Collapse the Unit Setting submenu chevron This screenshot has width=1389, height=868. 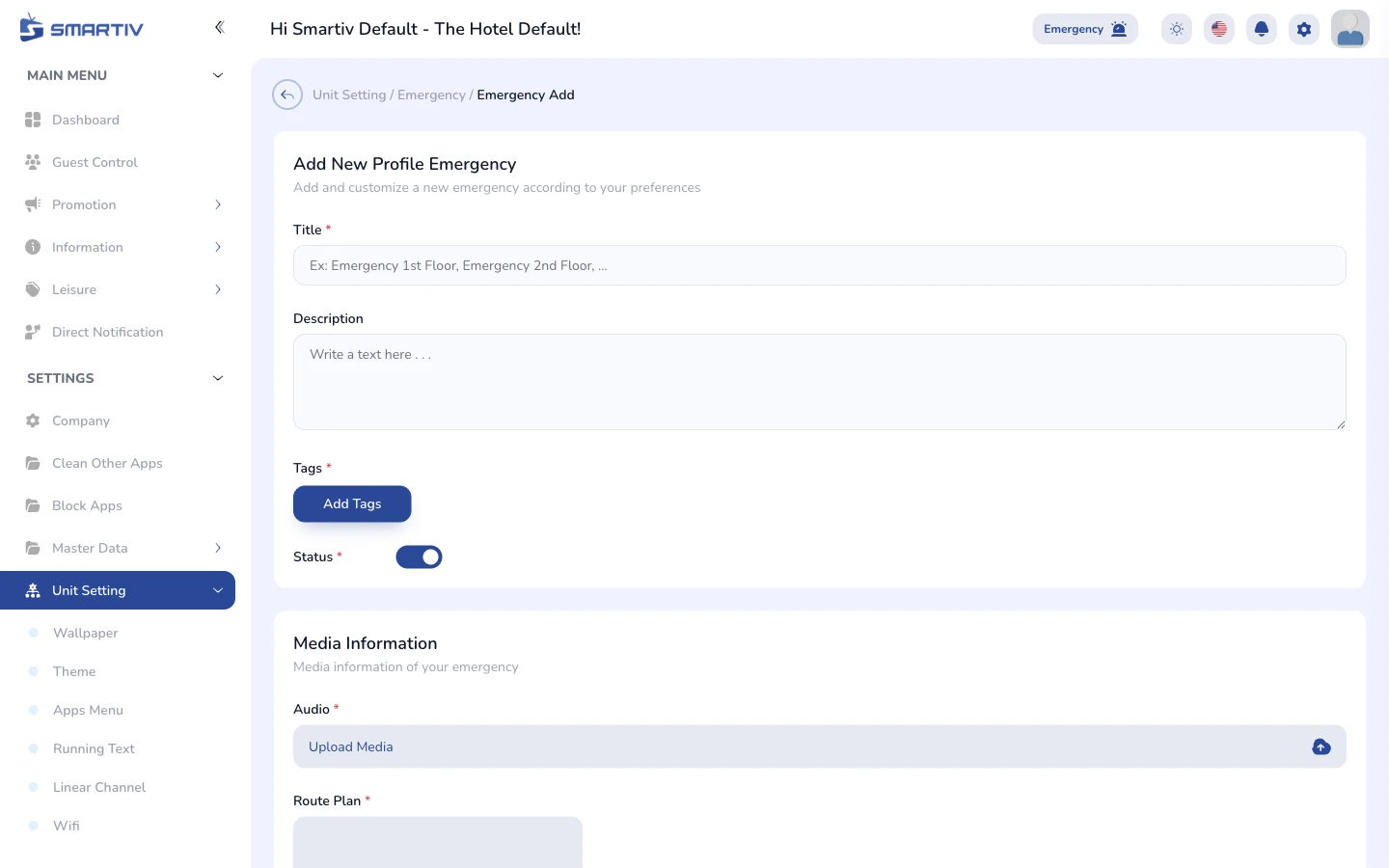218,590
